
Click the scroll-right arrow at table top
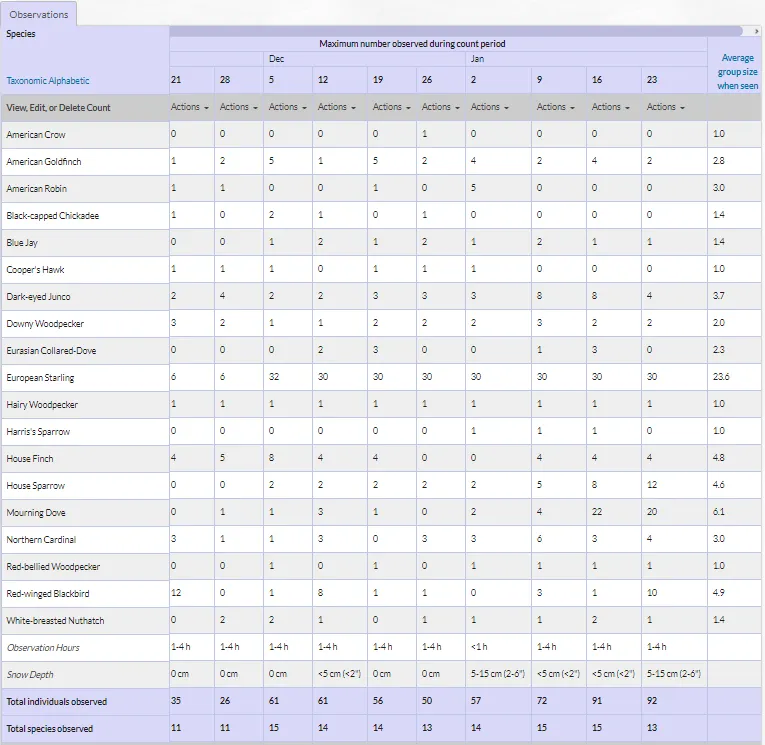tap(756, 31)
